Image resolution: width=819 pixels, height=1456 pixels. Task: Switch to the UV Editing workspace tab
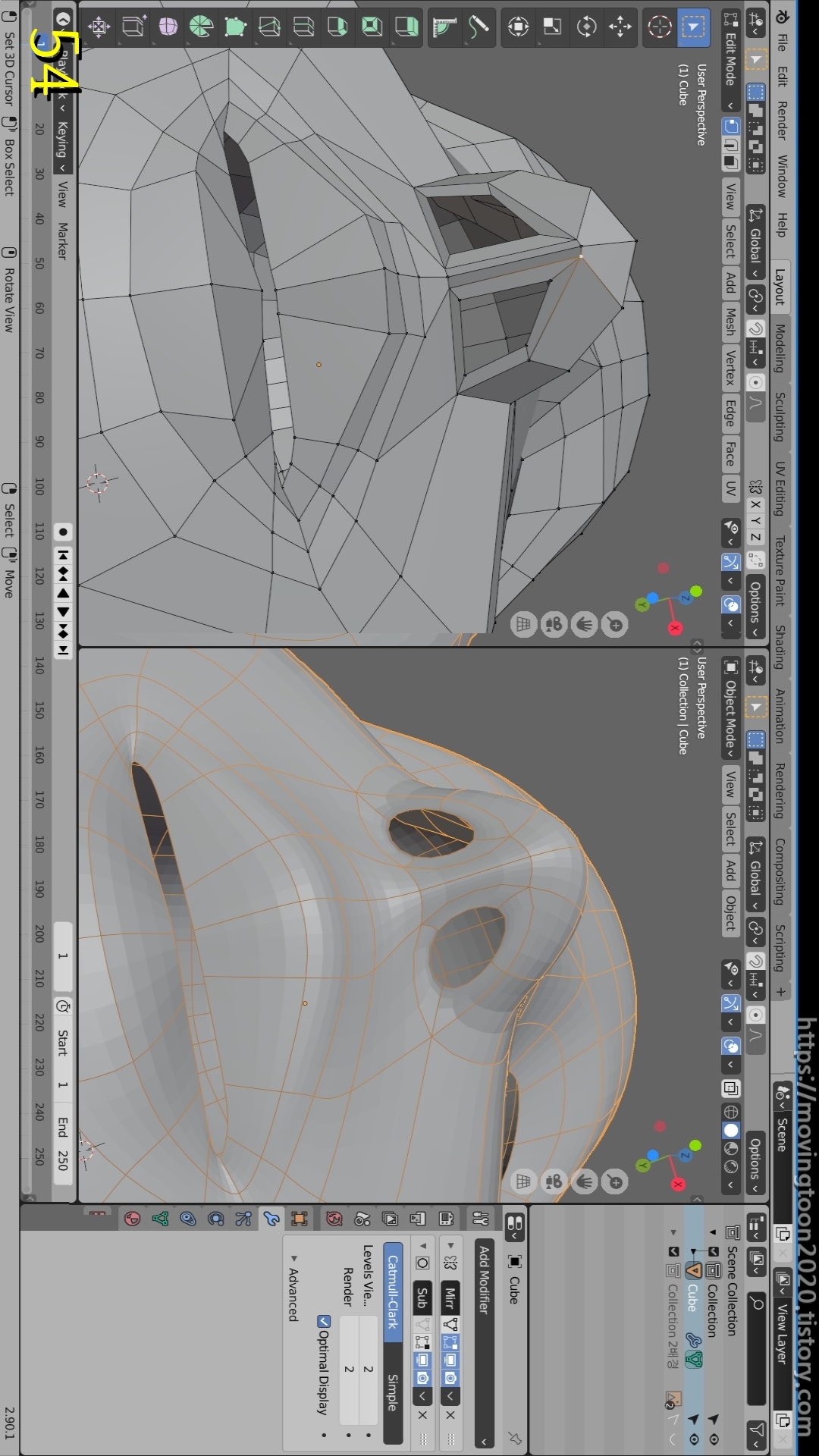click(x=780, y=488)
